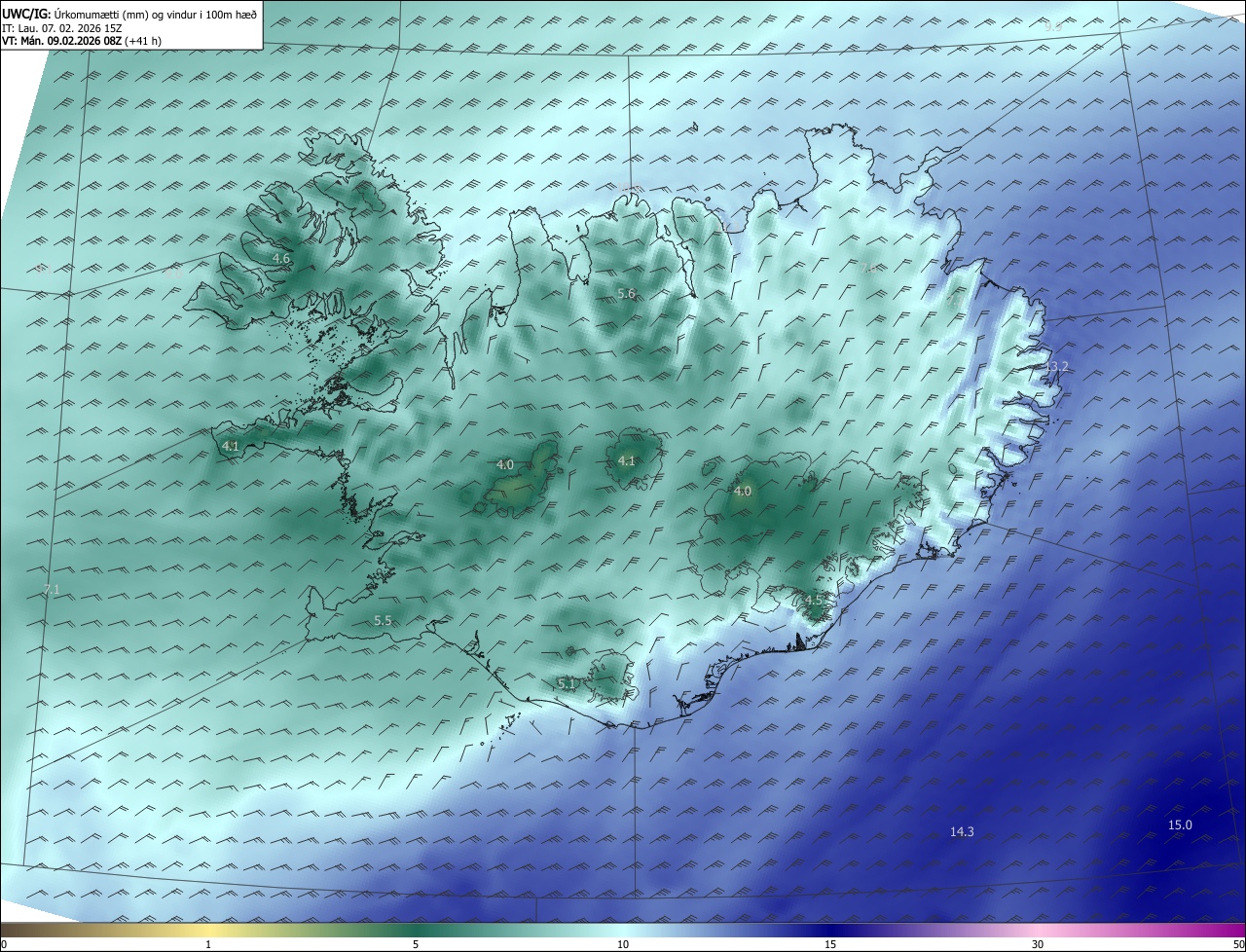Click the "4.1" value inside the round Hofsjökull outline
The width and height of the screenshot is (1246, 952).
pyautogui.click(x=626, y=461)
